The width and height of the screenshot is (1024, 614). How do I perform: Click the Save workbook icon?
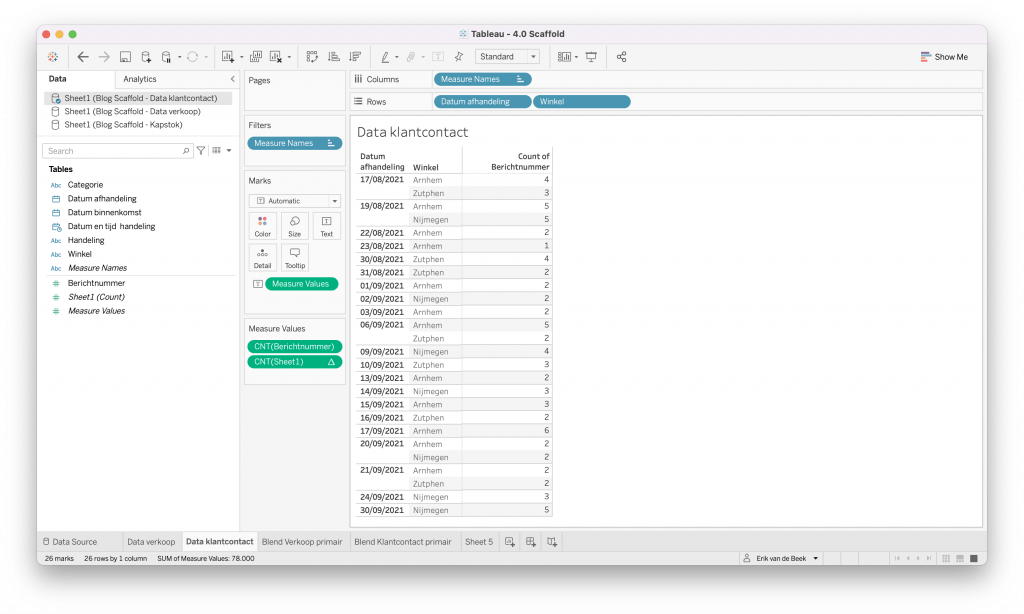coord(125,57)
